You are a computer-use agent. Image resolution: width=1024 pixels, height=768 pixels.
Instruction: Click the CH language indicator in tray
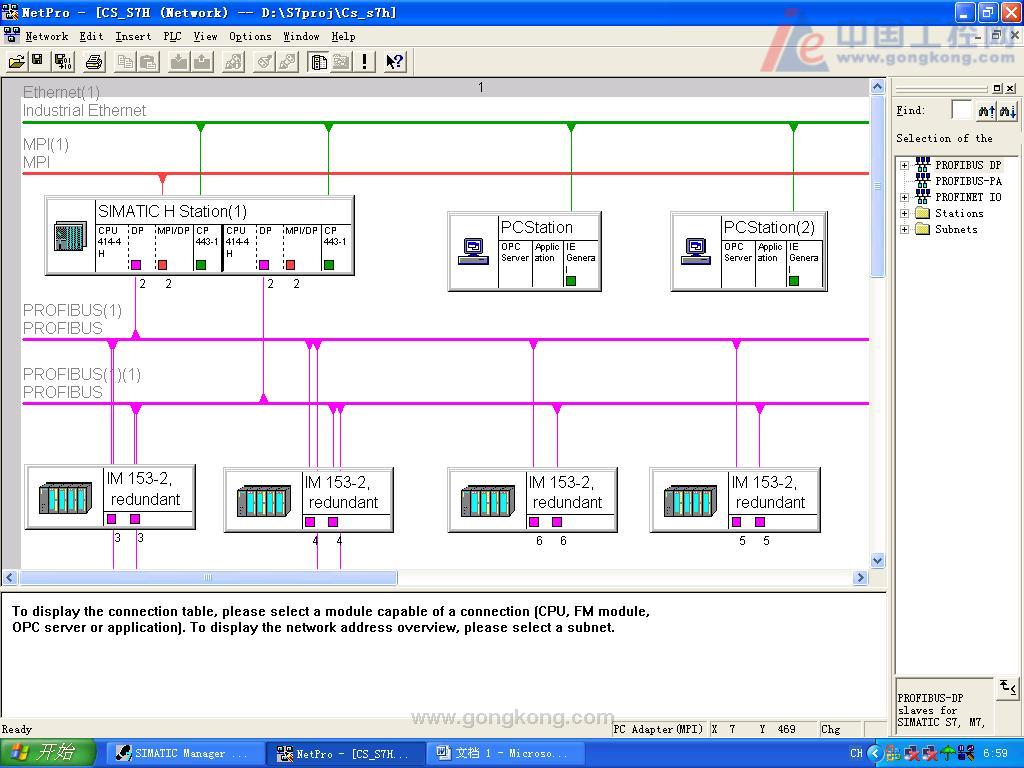(x=856, y=754)
